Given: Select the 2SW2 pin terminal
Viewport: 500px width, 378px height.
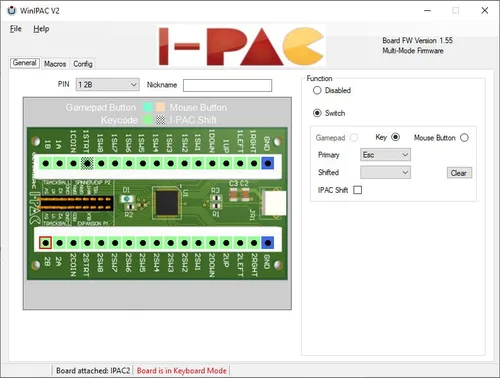Looking at the screenshot, I should (x=185, y=243).
